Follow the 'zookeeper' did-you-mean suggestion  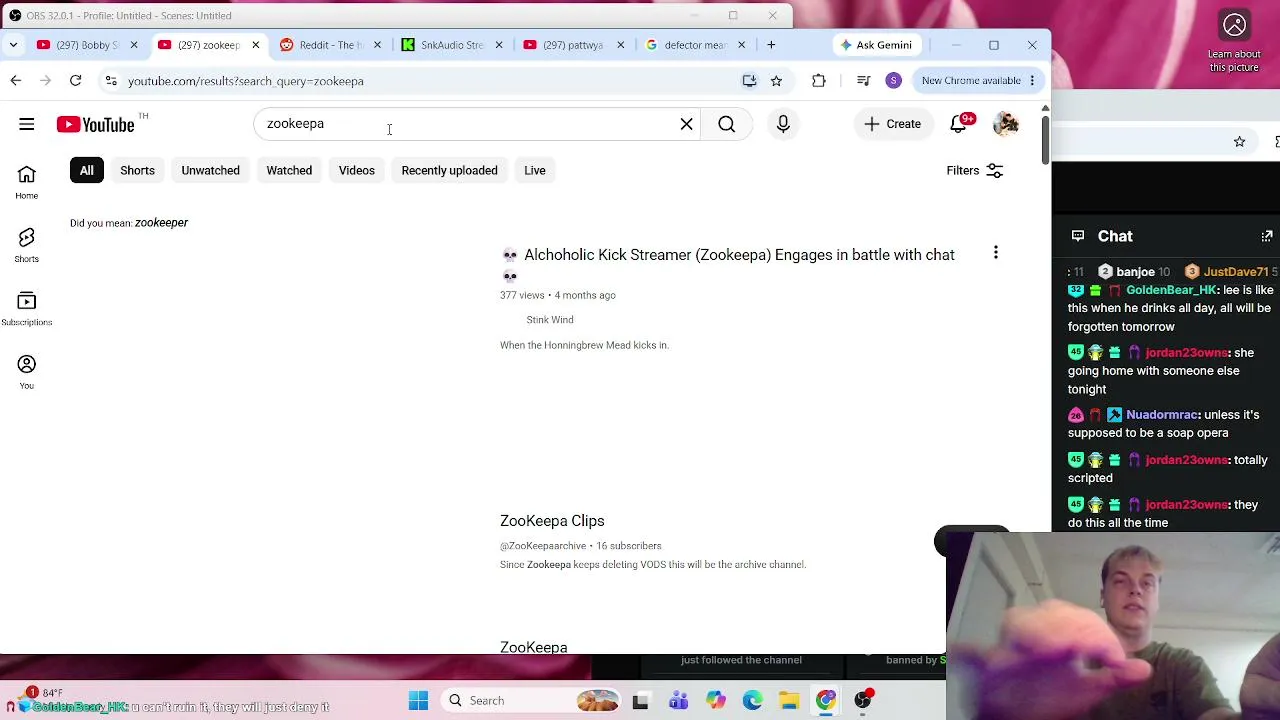[x=161, y=223]
